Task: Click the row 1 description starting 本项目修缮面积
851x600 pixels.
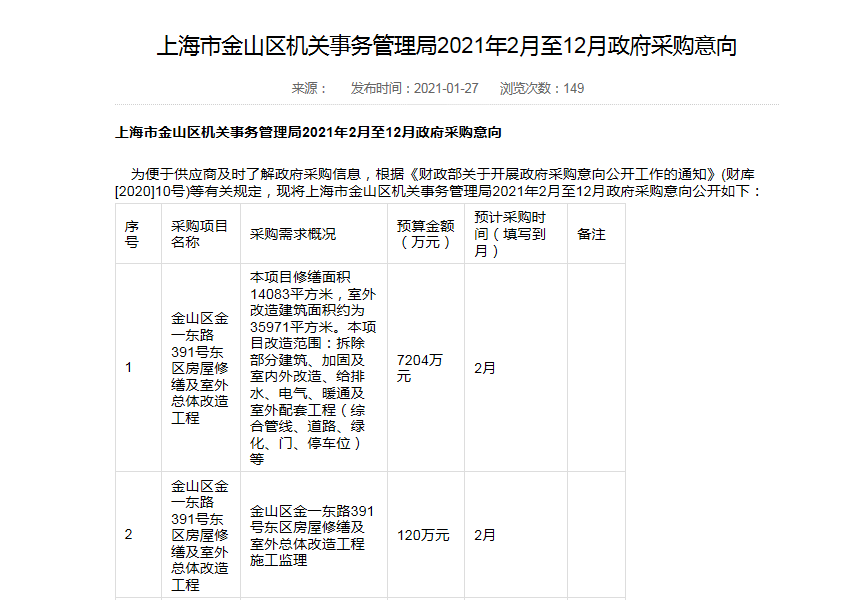Action: pos(313,368)
